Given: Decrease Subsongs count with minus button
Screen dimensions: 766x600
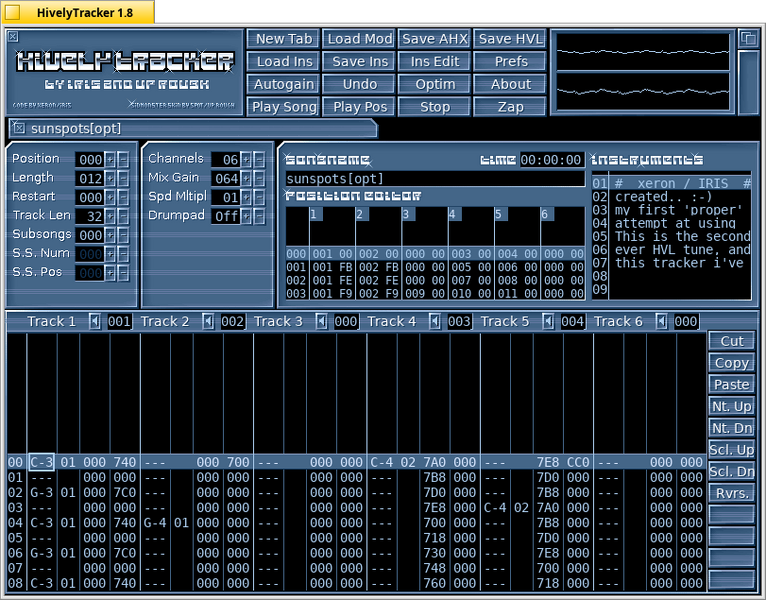Looking at the screenshot, I should coord(123,235).
